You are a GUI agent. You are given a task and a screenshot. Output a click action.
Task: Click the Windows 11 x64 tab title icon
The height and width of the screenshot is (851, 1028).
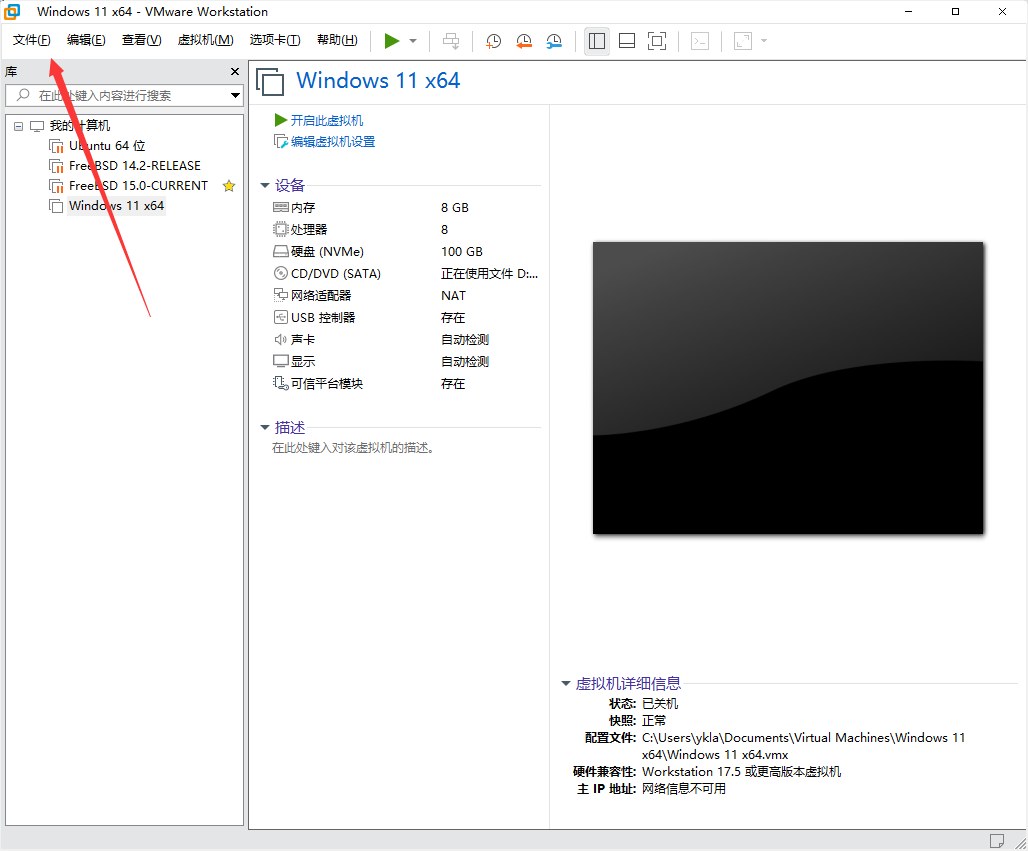[270, 82]
